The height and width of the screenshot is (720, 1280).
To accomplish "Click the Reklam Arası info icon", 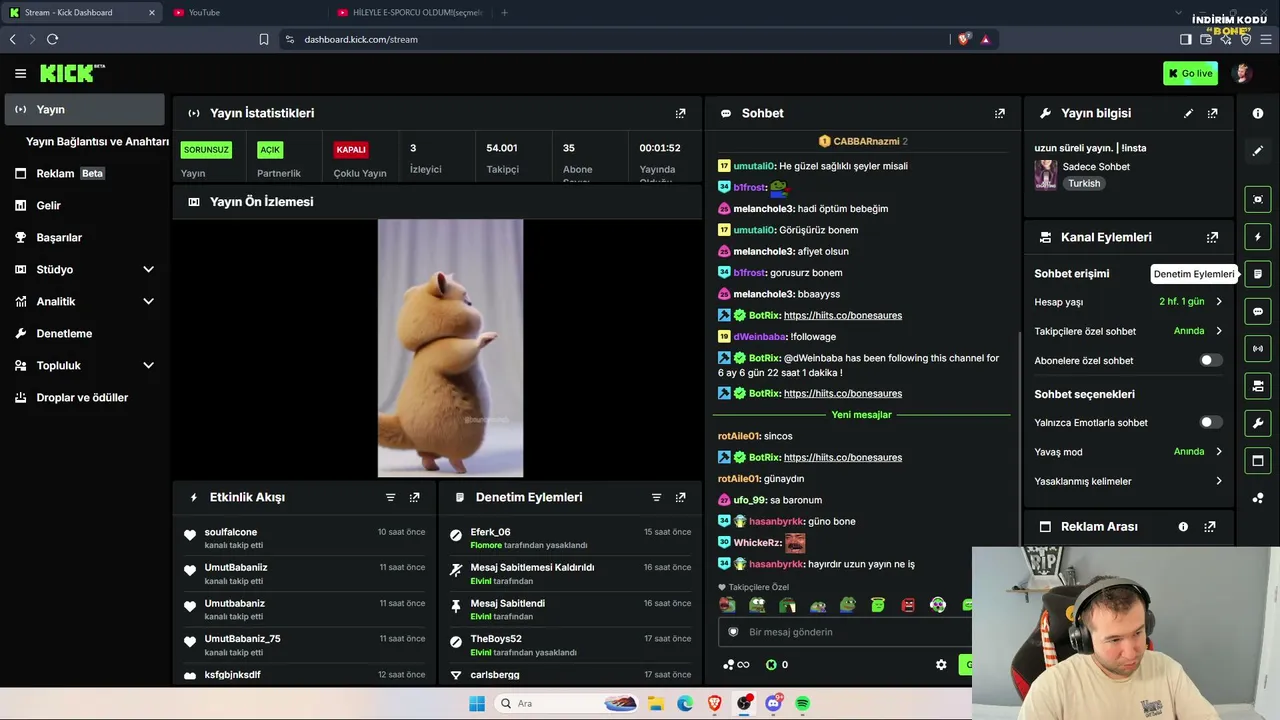I will pyautogui.click(x=1183, y=526).
